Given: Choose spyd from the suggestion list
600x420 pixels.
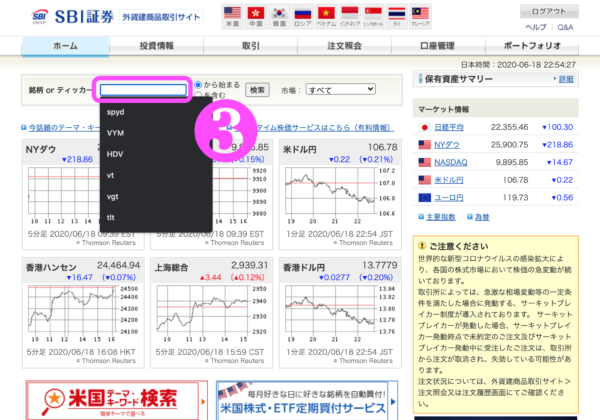Looking at the screenshot, I should 156,112.
